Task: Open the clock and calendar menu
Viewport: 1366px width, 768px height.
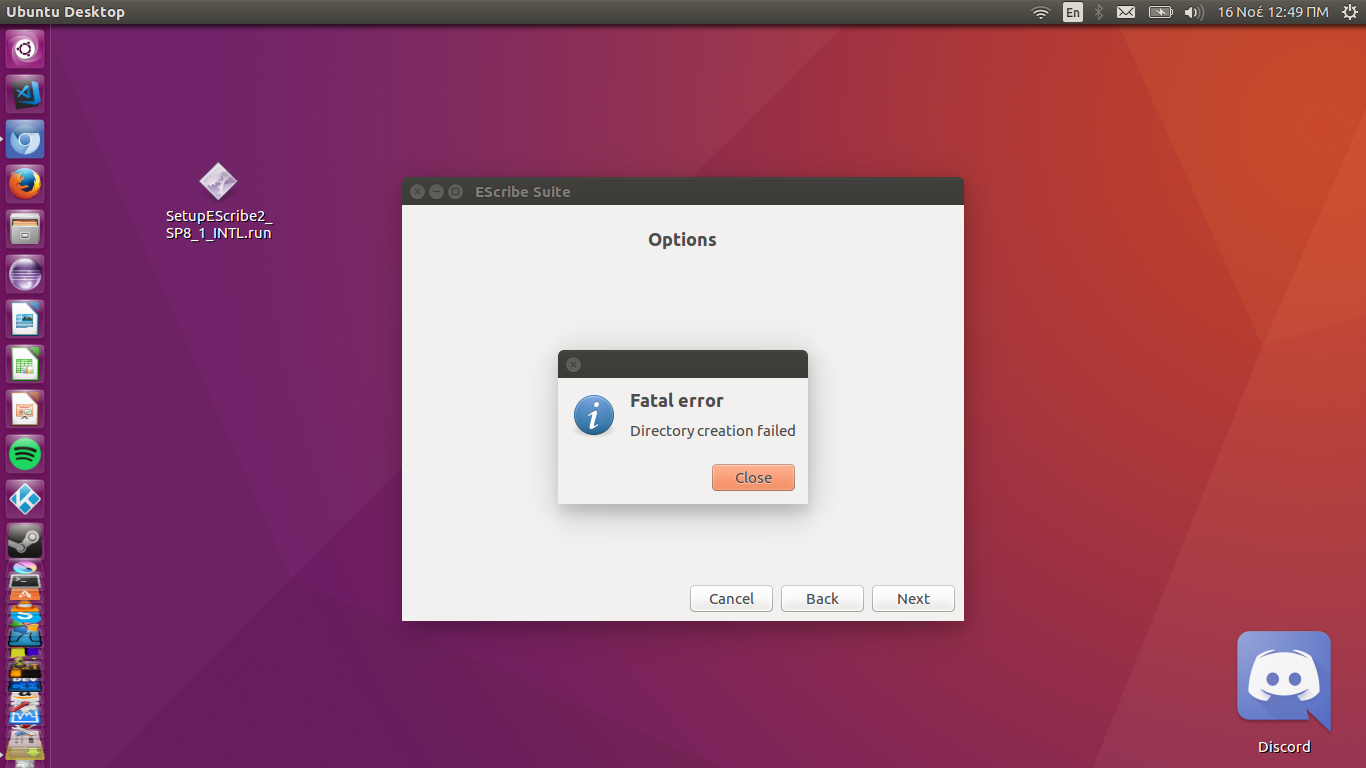Action: pyautogui.click(x=1273, y=12)
